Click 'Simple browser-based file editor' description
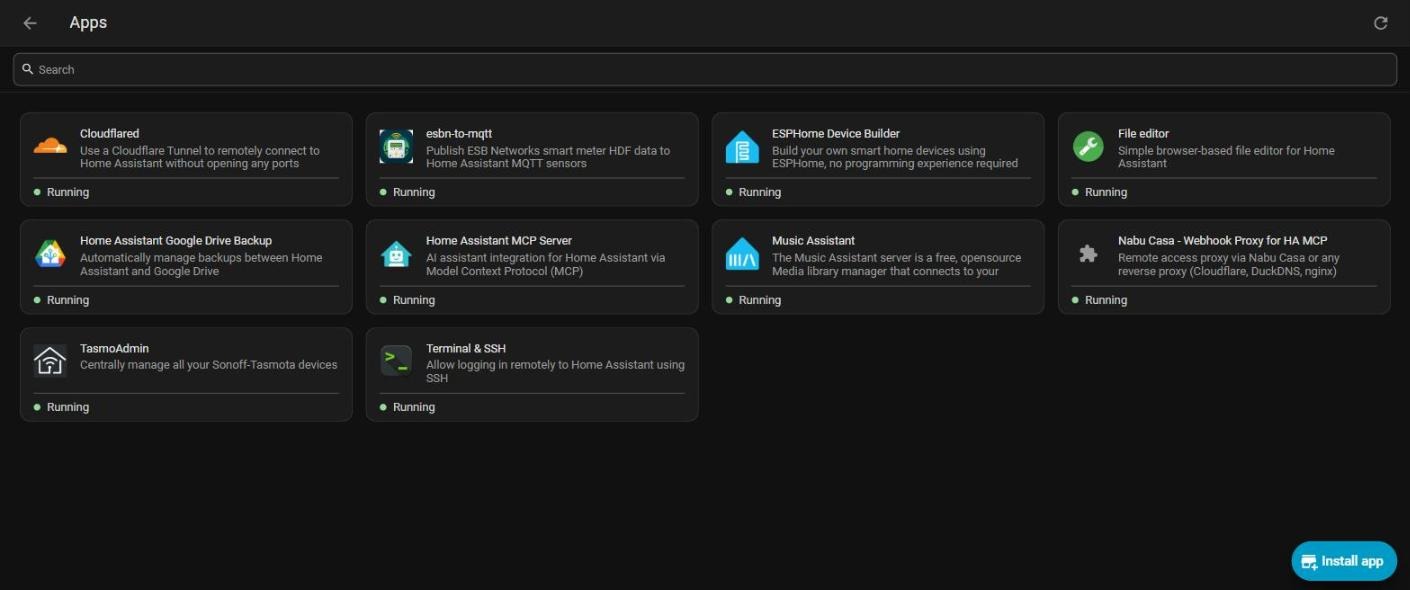 coord(1226,157)
